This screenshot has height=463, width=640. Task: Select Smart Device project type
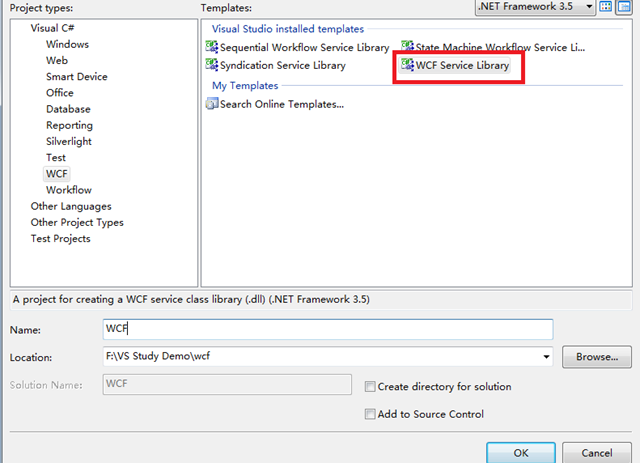coord(77,77)
